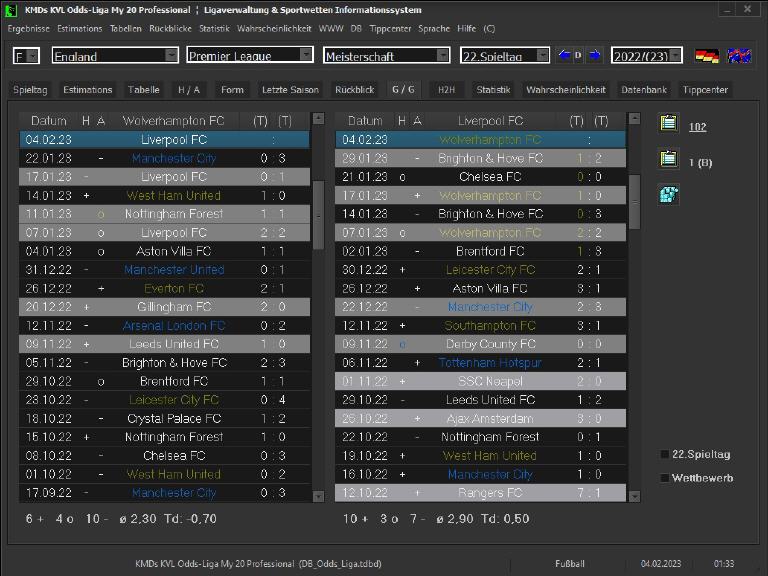Switch language with the German flag icon

tap(707, 56)
